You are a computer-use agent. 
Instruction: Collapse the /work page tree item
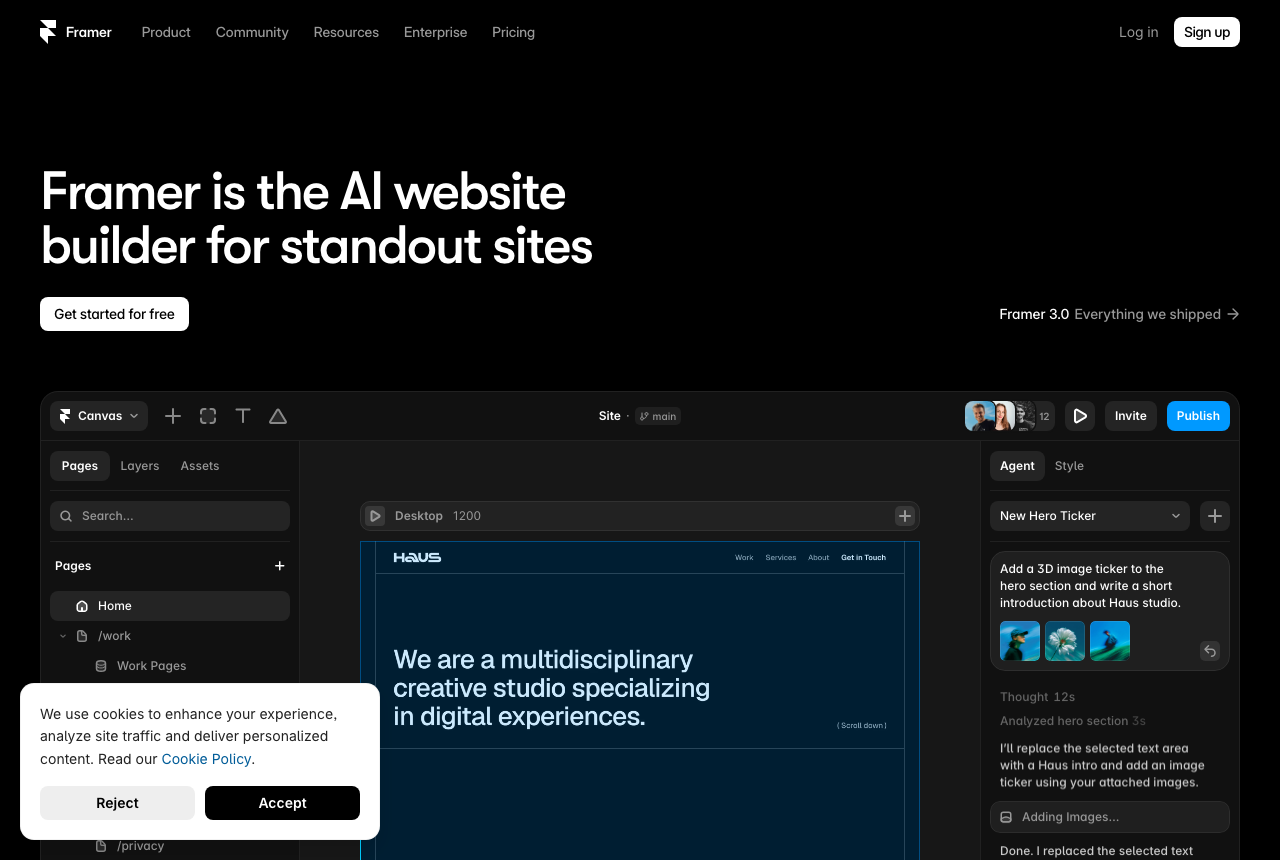tap(63, 636)
